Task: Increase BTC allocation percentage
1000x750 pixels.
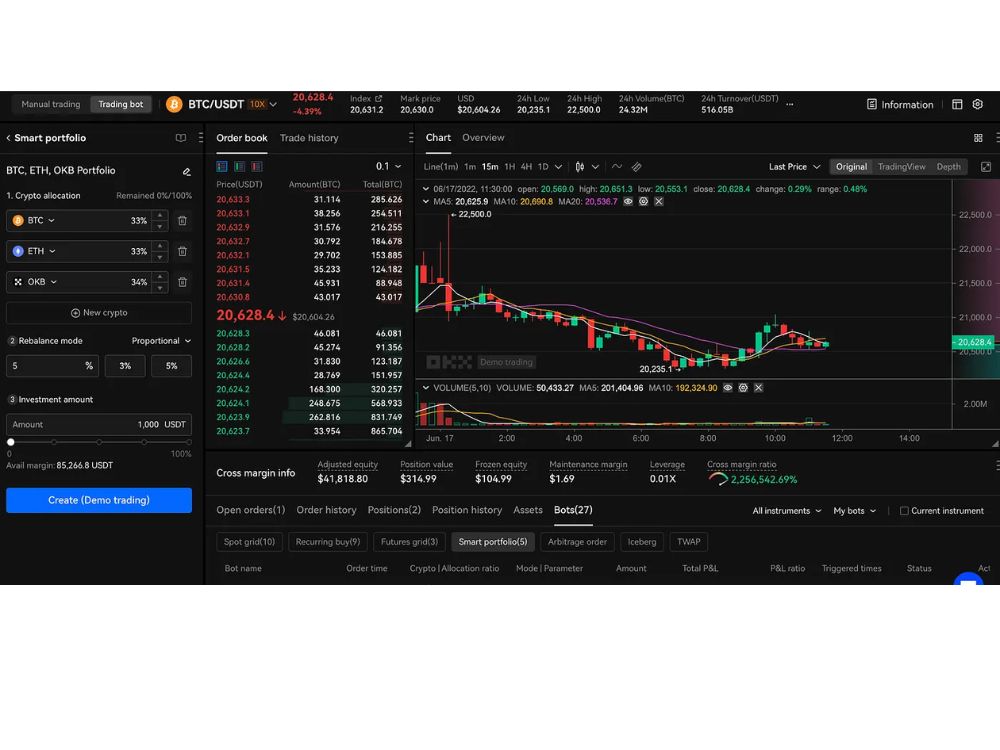Action: pyautogui.click(x=160, y=216)
